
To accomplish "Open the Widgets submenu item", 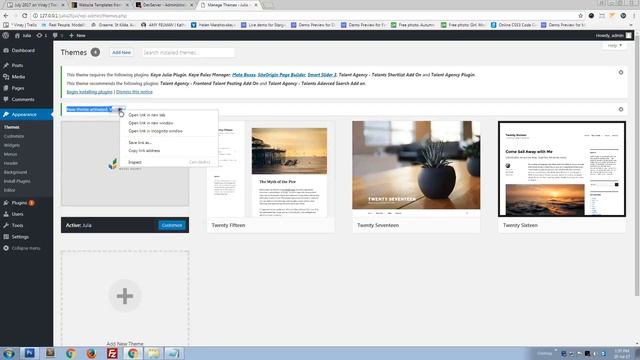I will (12, 145).
